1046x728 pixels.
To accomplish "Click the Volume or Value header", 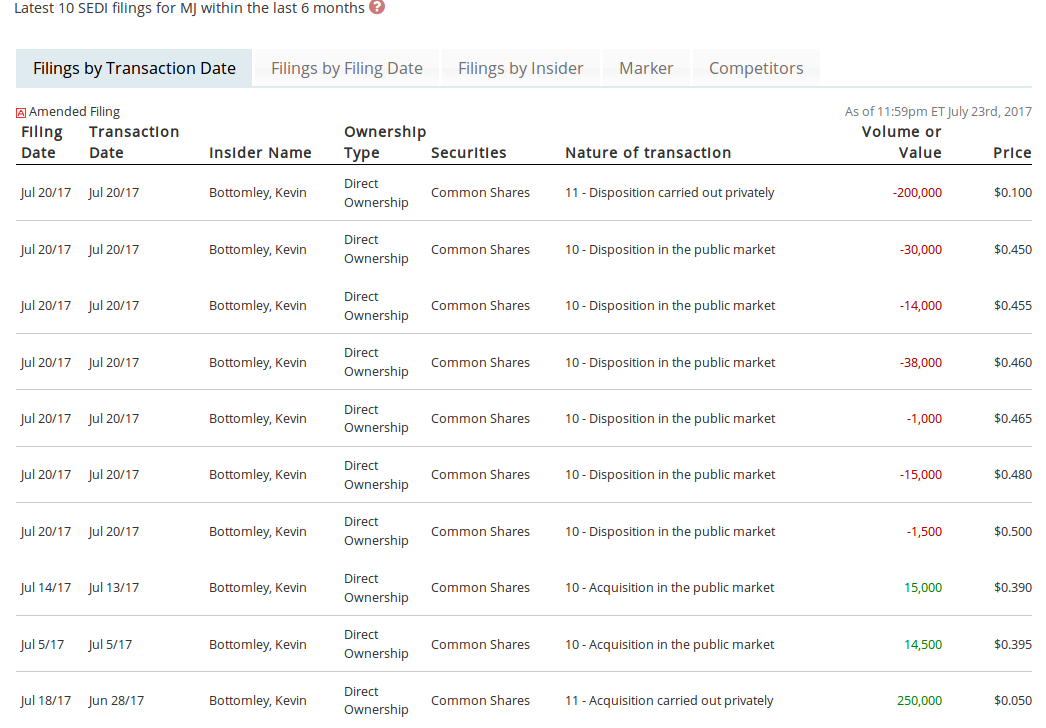I will [x=901, y=142].
